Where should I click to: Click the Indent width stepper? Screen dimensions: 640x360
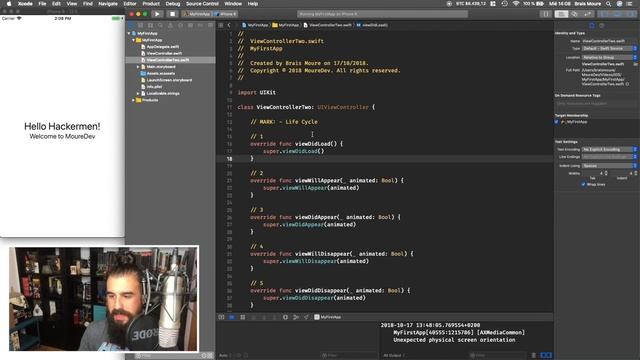click(x=636, y=173)
